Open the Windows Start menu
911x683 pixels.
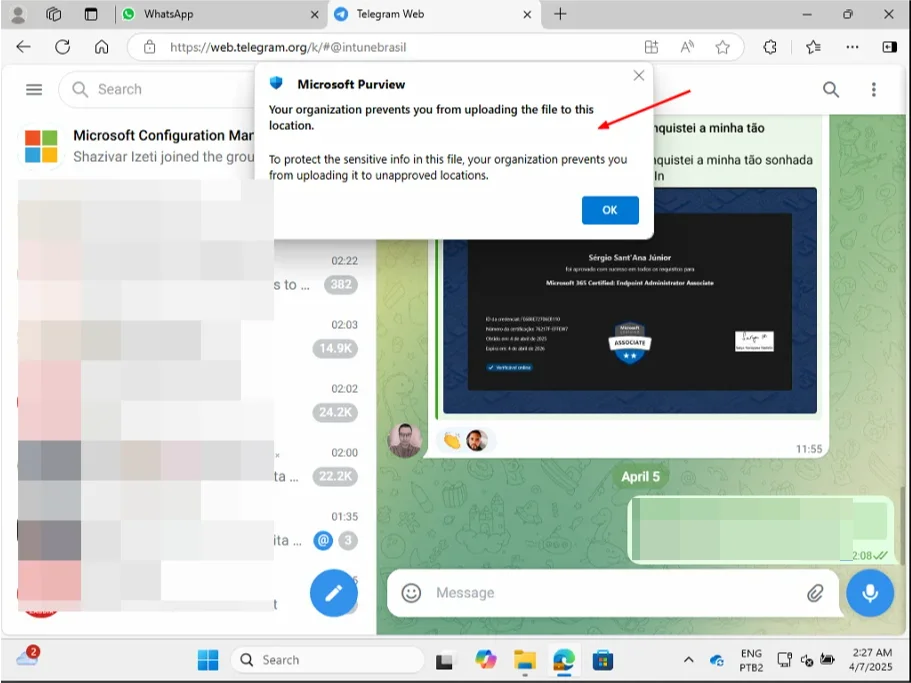208,660
